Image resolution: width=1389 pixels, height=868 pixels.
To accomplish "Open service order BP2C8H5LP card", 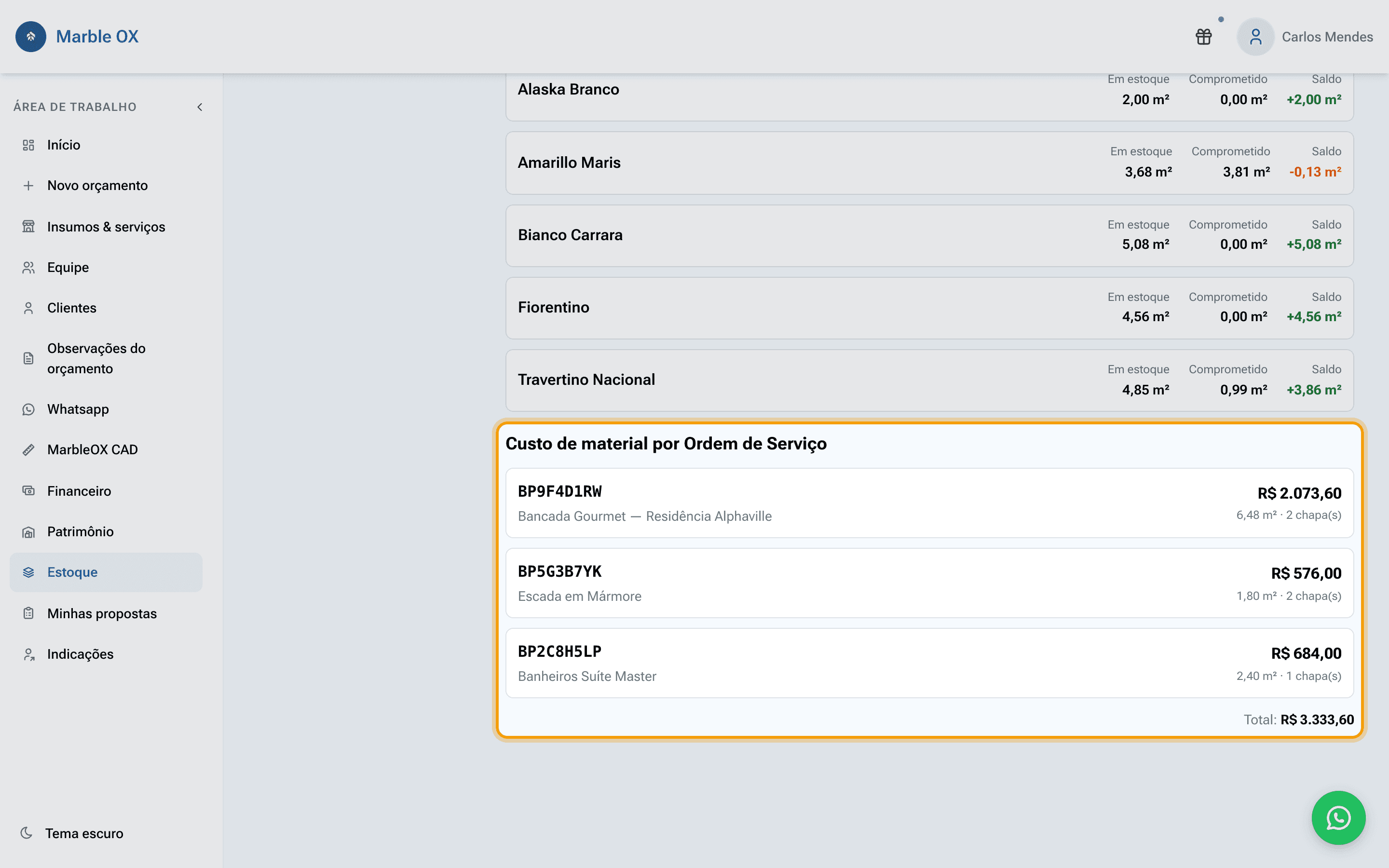I will (x=929, y=663).
